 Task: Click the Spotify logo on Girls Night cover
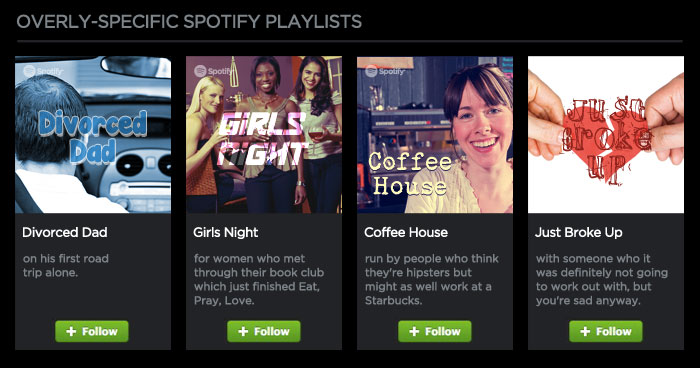pos(213,71)
